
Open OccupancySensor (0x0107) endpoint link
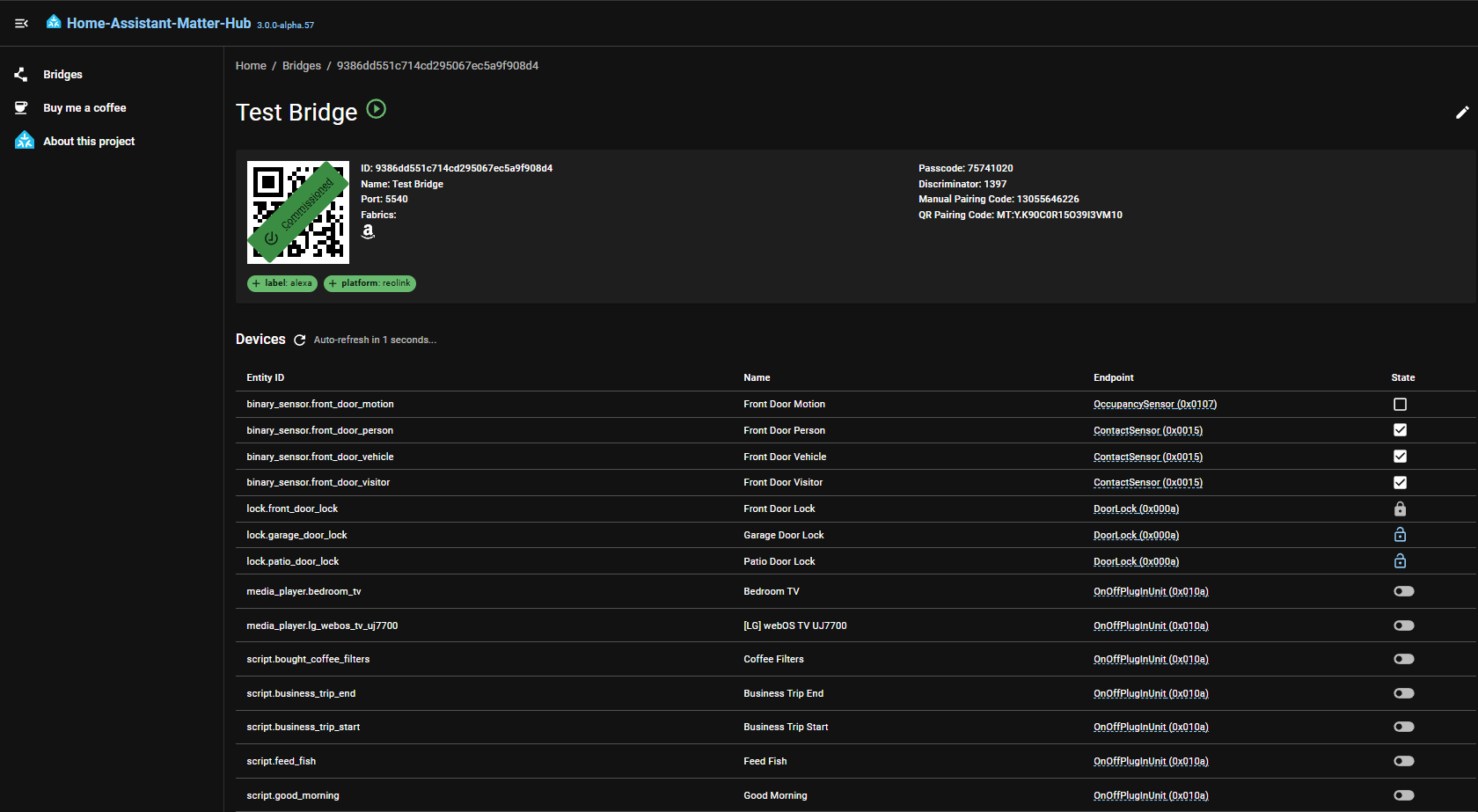tap(1154, 405)
